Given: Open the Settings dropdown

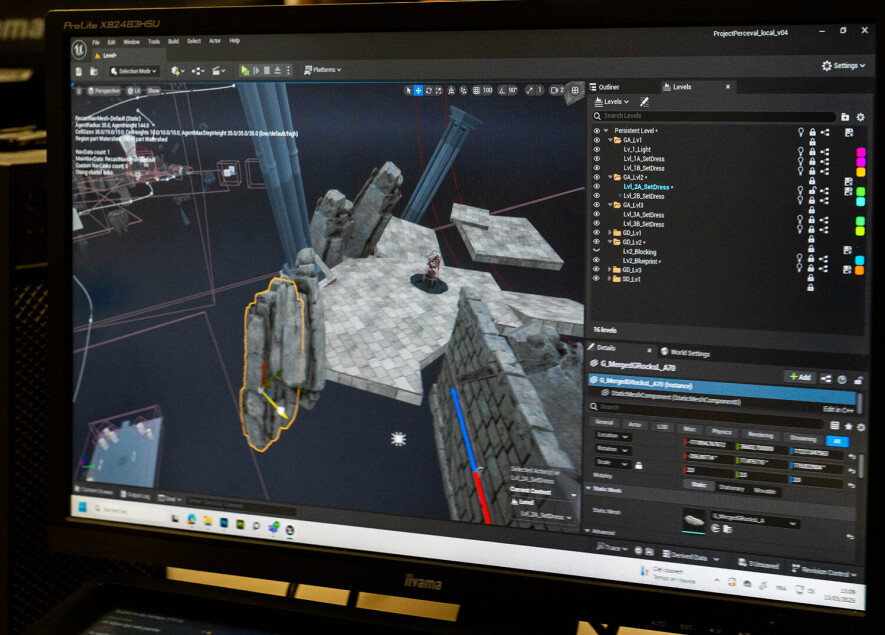Looking at the screenshot, I should pyautogui.click(x=843, y=65).
